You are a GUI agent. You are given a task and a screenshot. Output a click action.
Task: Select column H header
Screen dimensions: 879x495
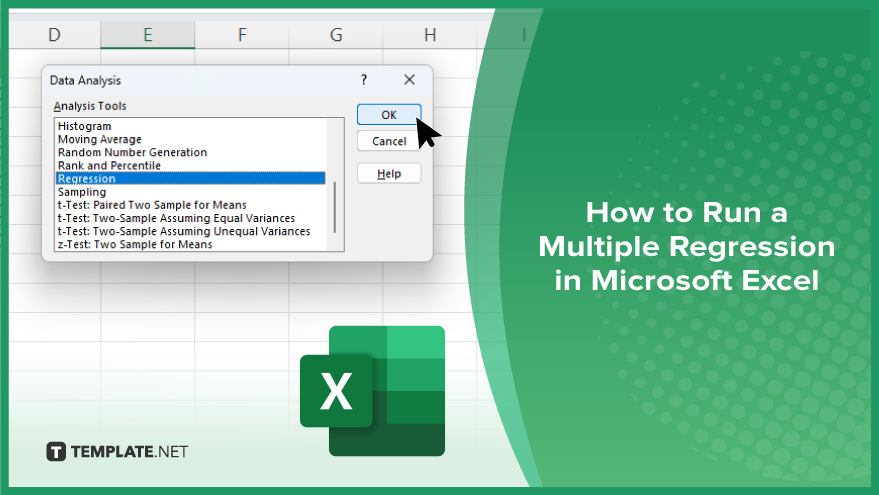click(430, 35)
